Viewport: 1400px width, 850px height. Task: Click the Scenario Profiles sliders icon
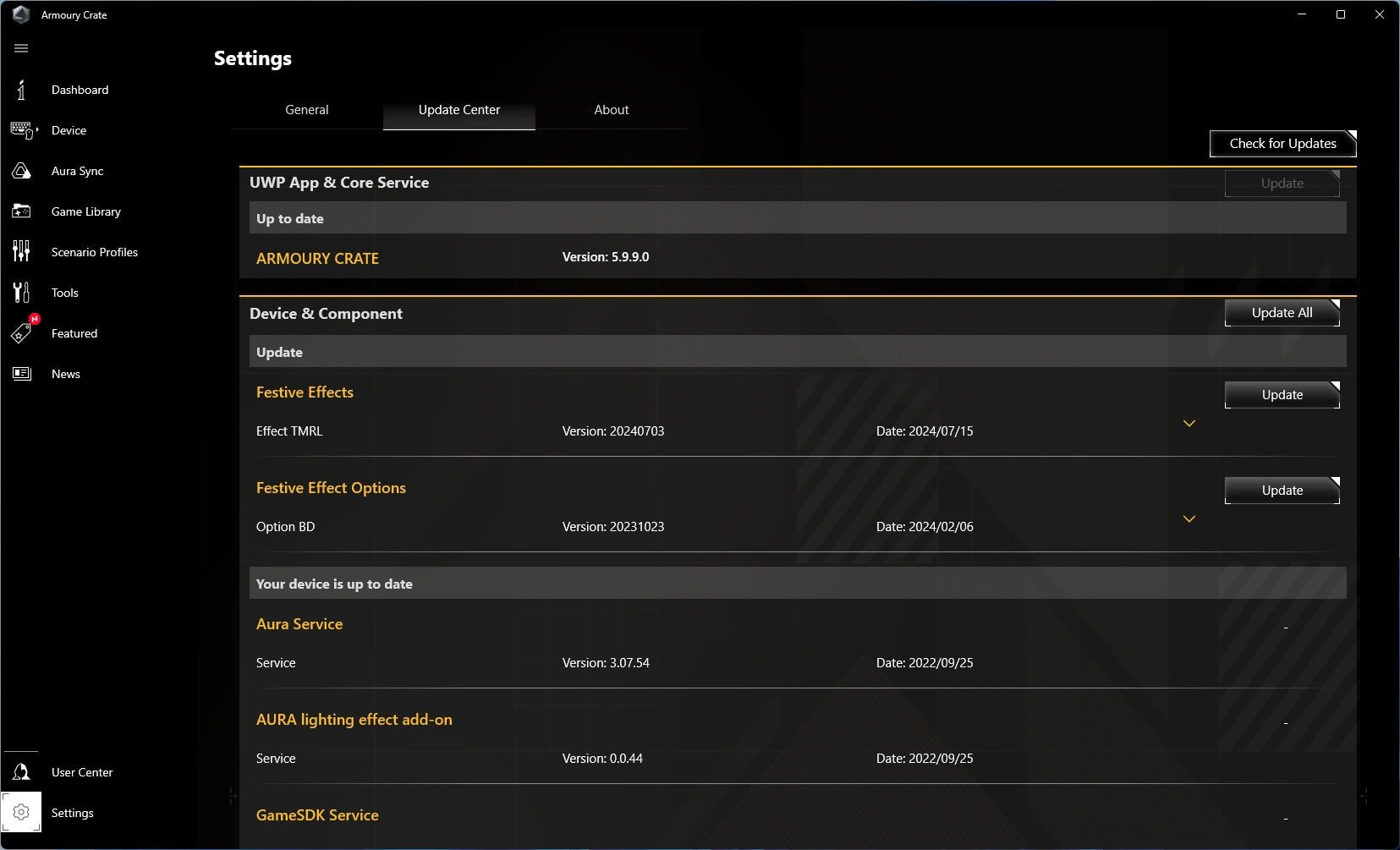pos(21,251)
